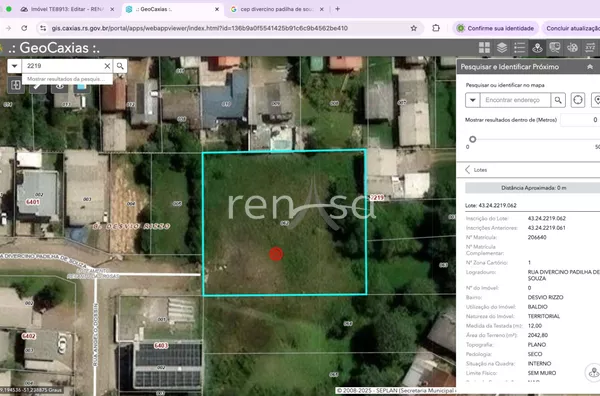
Task: Open a new browser tab
Action: 338,9
